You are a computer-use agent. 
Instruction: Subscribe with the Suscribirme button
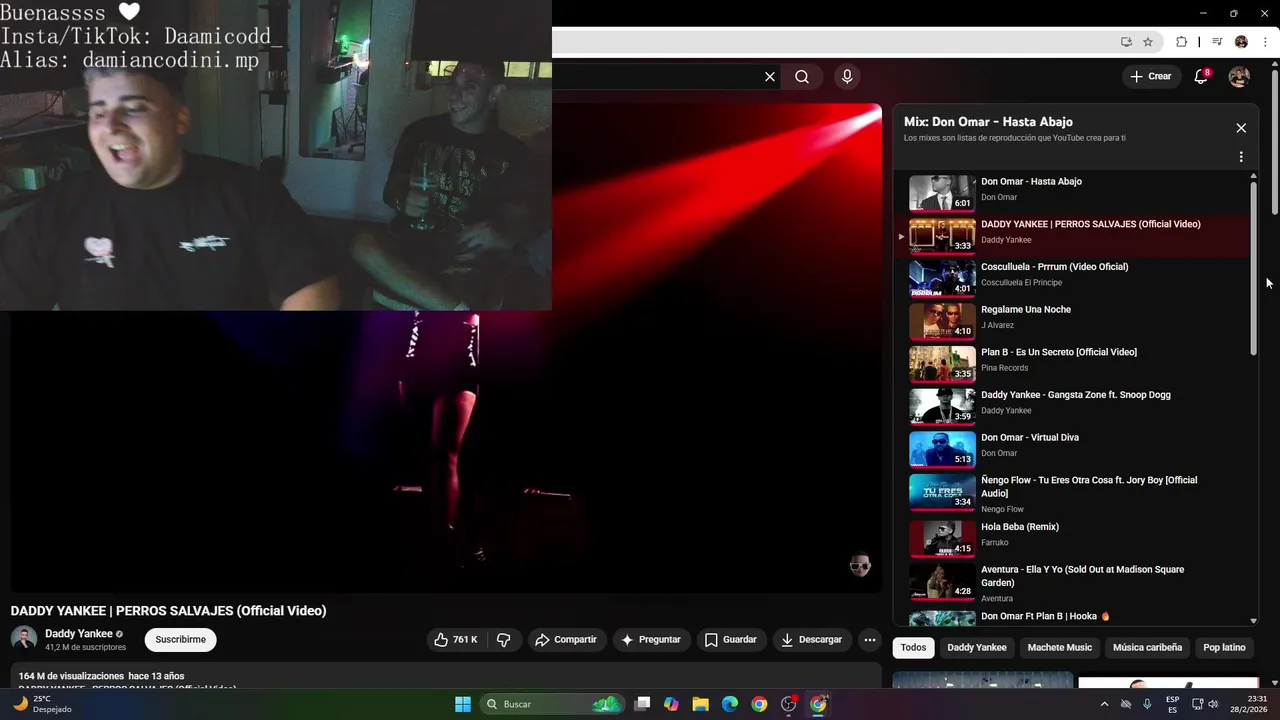[181, 640]
